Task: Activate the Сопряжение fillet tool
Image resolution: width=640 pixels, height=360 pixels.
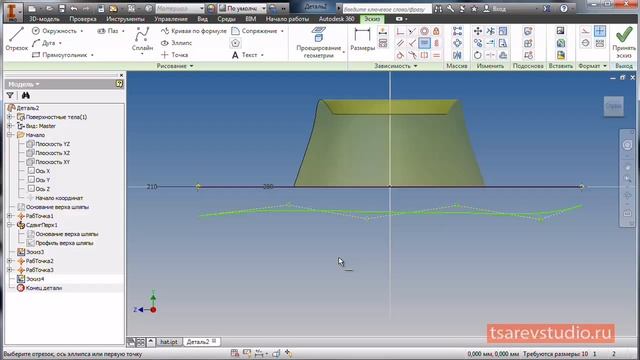Action: pos(257,31)
